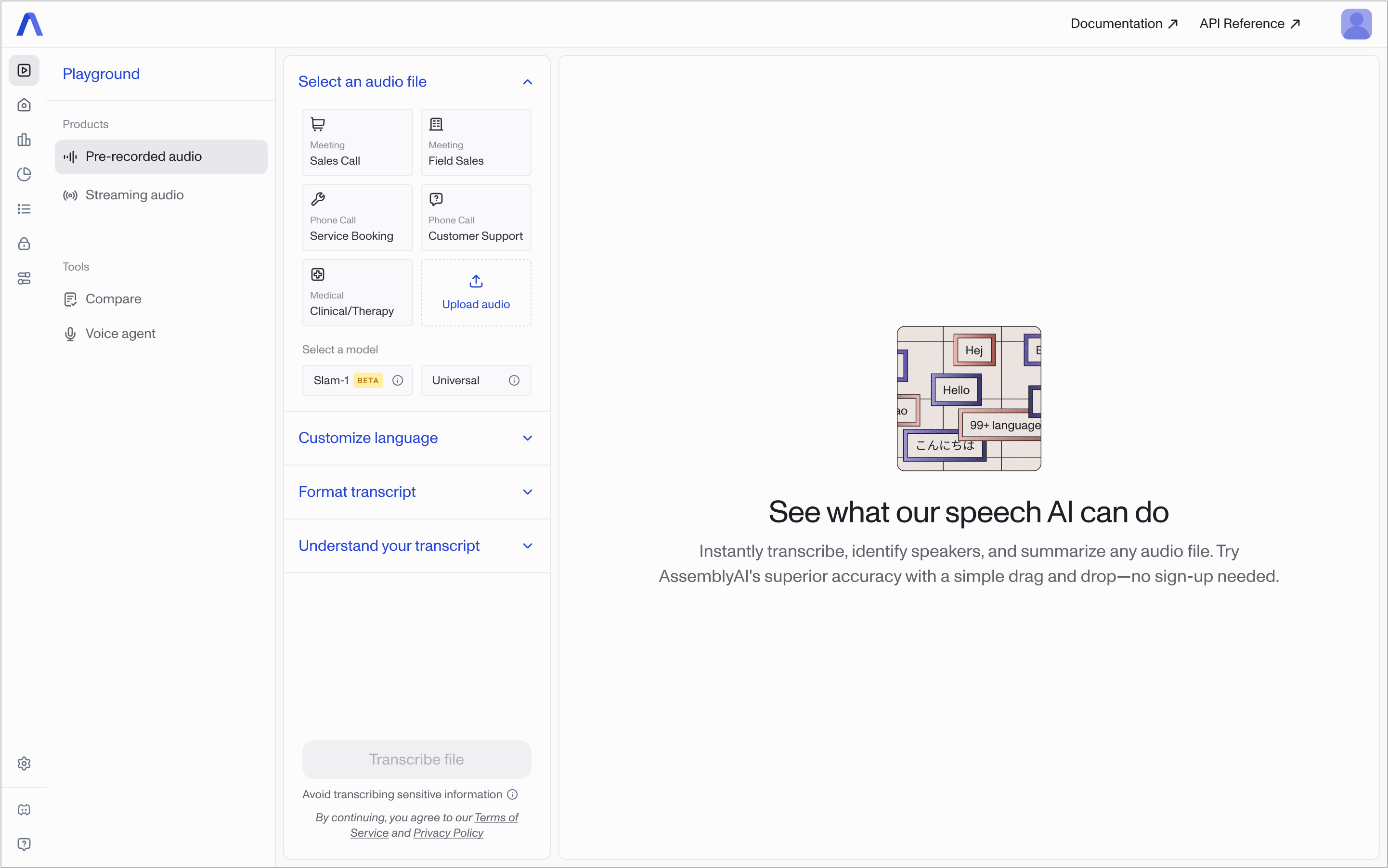Open settings gear icon at the bottom left
Screen dimensions: 1388x868
click(24, 764)
